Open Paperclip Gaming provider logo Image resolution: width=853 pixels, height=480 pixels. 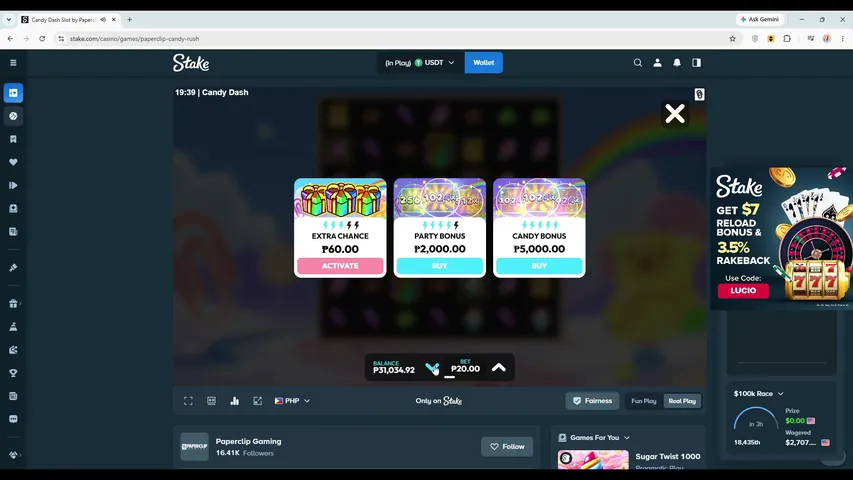coord(194,447)
